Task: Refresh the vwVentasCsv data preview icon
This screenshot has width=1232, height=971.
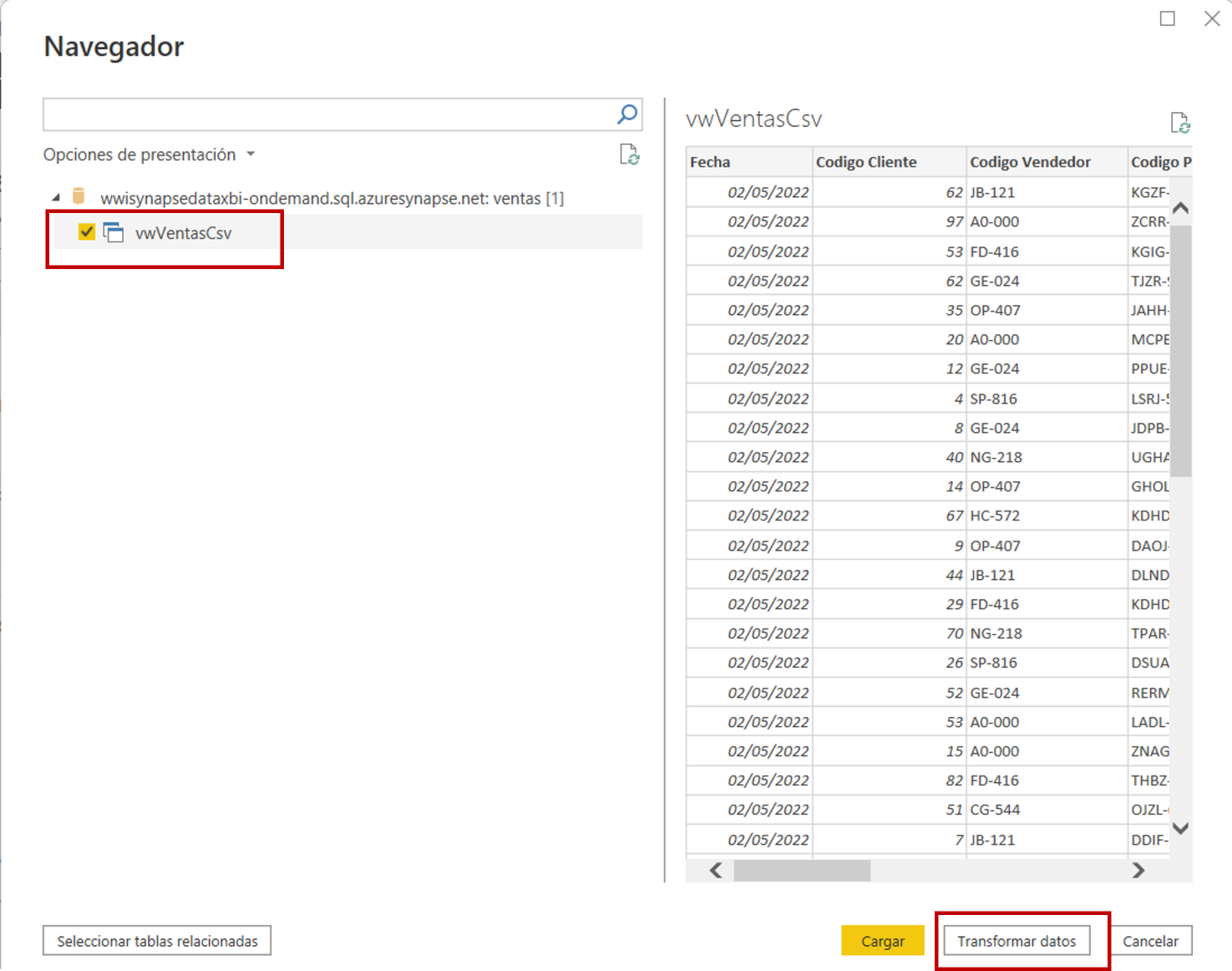Action: pyautogui.click(x=1180, y=124)
